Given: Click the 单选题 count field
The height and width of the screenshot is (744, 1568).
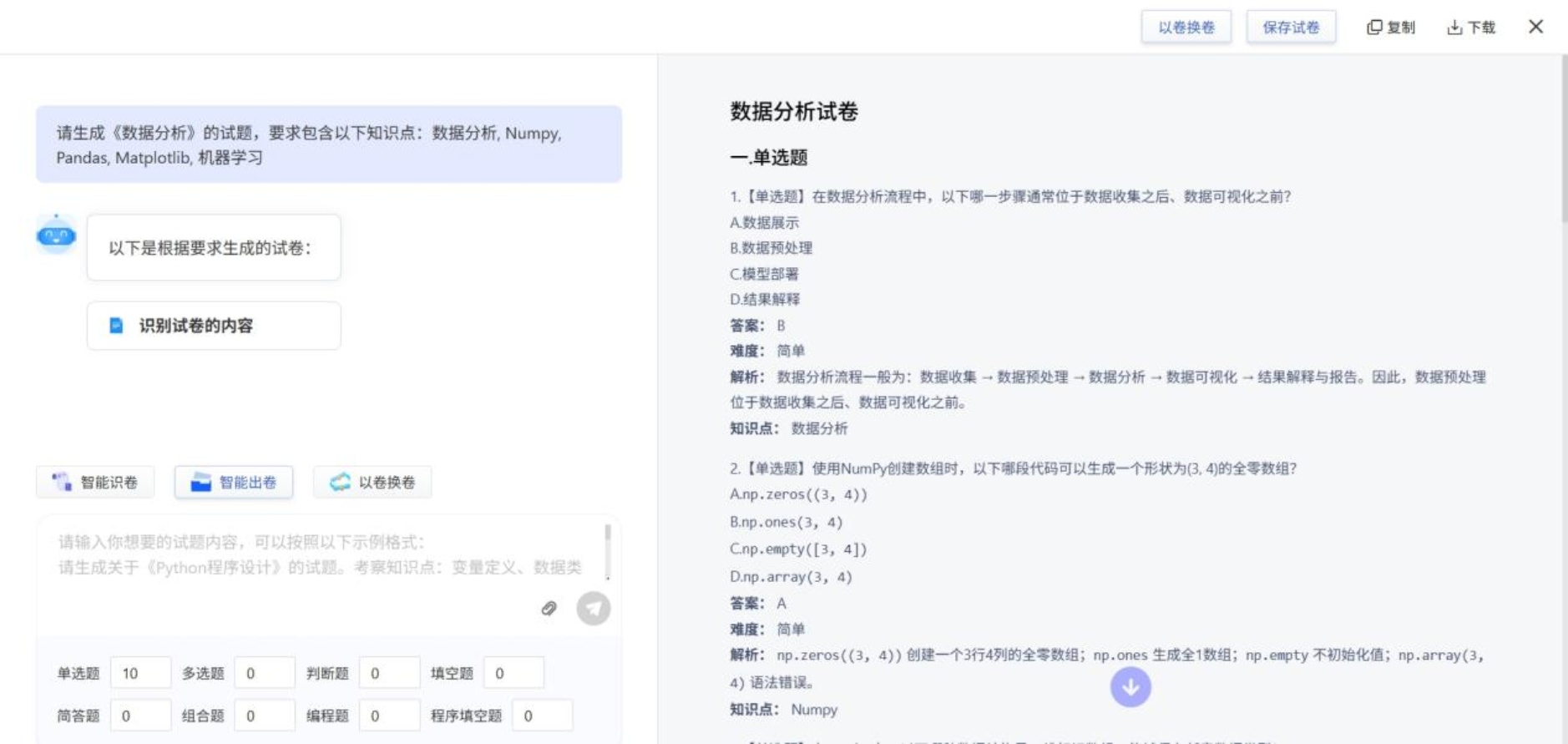Looking at the screenshot, I should 140,673.
